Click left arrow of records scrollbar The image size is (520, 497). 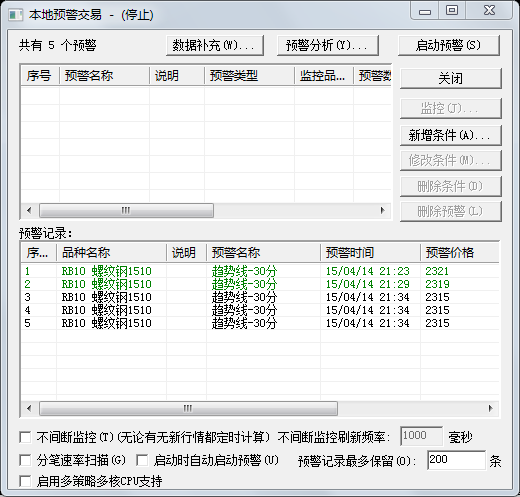click(29, 408)
